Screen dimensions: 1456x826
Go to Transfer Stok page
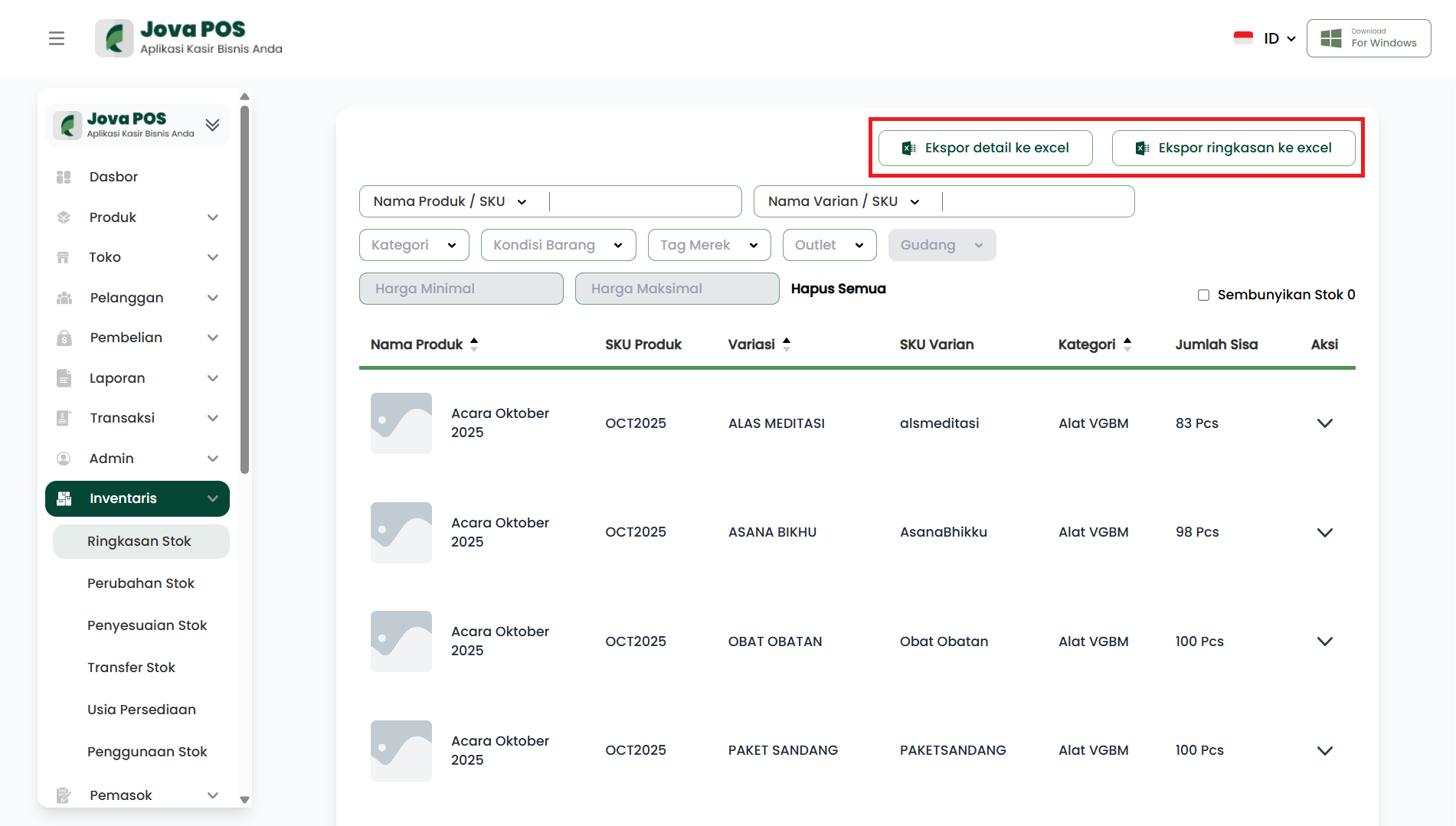[x=131, y=668]
